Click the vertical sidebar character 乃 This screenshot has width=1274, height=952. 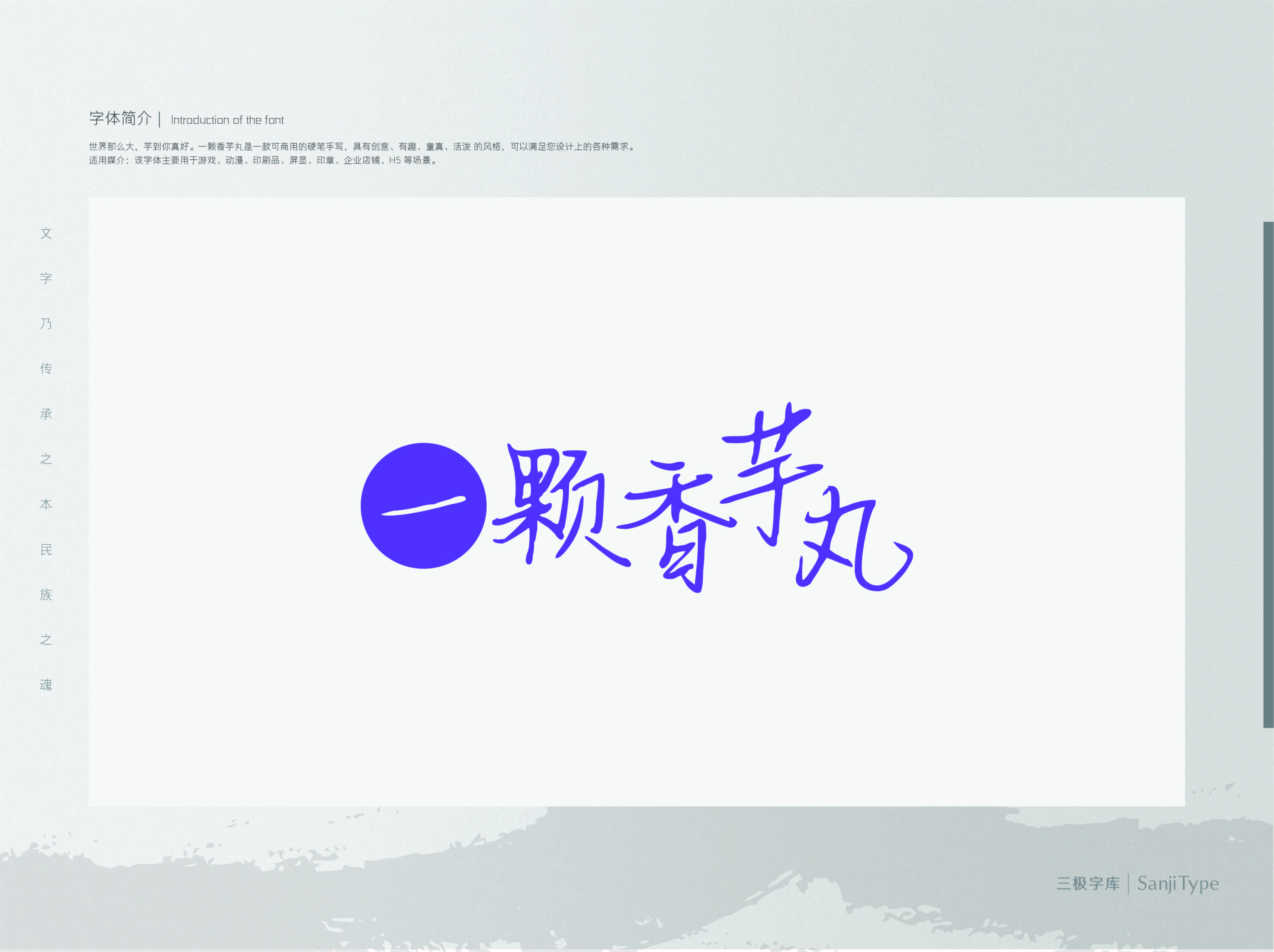46,323
